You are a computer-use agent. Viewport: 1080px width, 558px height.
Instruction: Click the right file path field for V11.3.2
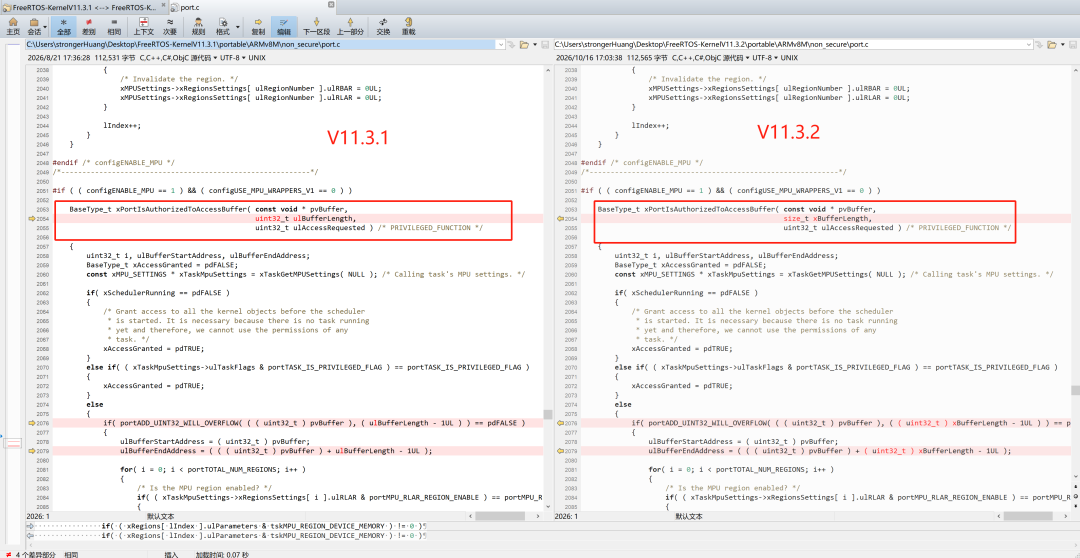pyautogui.click(x=789, y=45)
